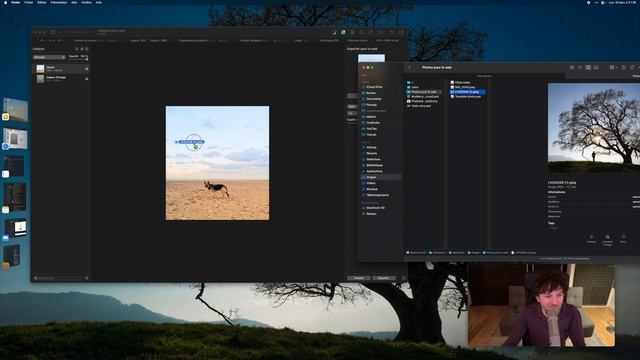Click the Exporter button in export panel

click(383, 278)
